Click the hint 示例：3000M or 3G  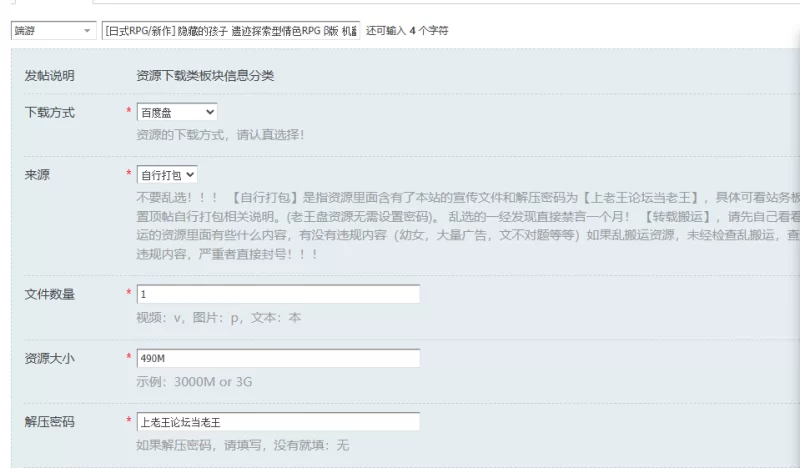click(194, 382)
